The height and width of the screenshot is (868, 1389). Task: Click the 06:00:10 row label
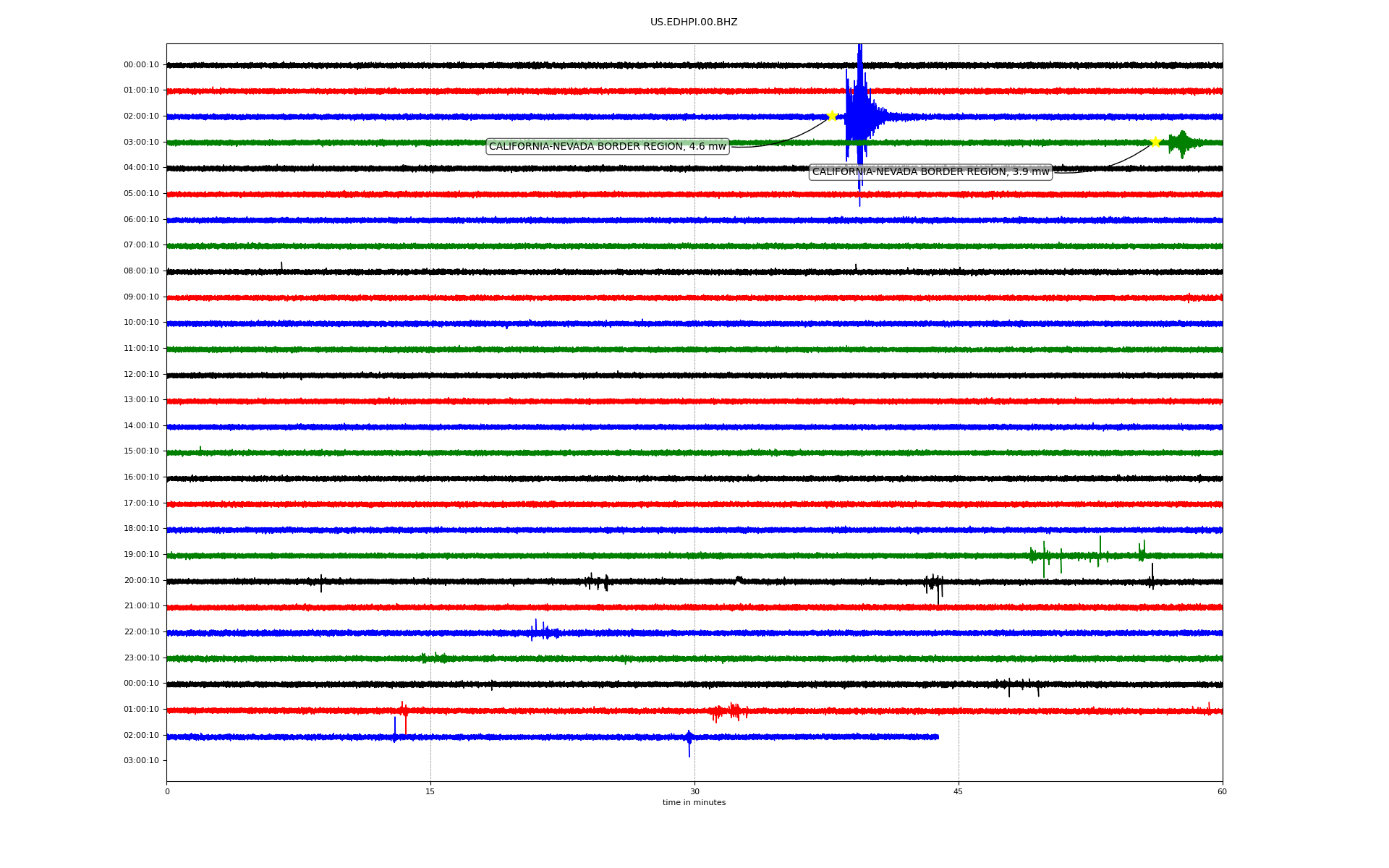141,220
